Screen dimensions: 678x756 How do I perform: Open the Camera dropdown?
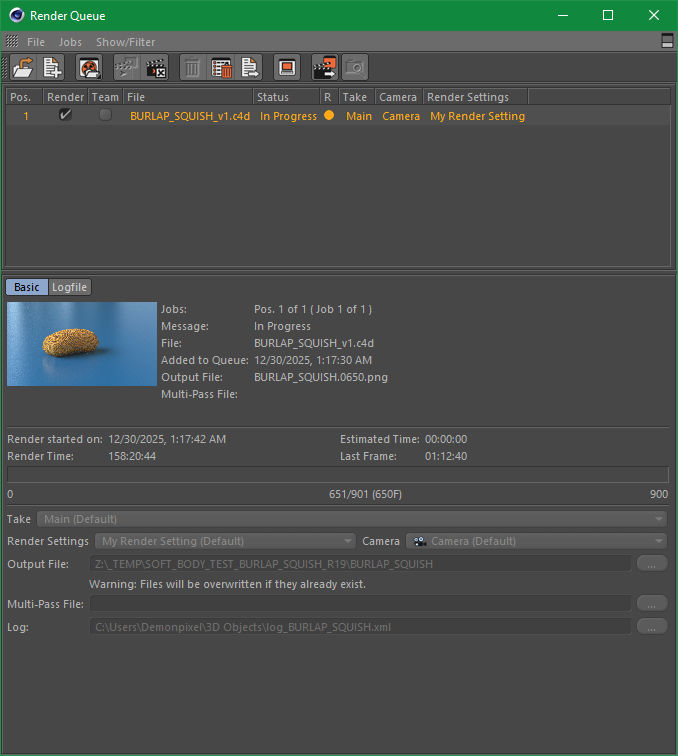point(536,541)
